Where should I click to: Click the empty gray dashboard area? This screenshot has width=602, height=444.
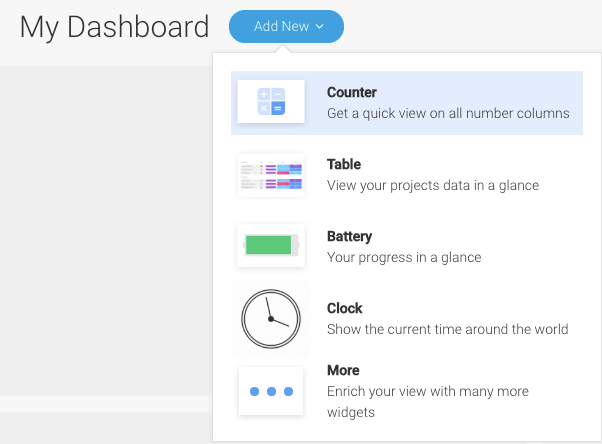(106, 230)
